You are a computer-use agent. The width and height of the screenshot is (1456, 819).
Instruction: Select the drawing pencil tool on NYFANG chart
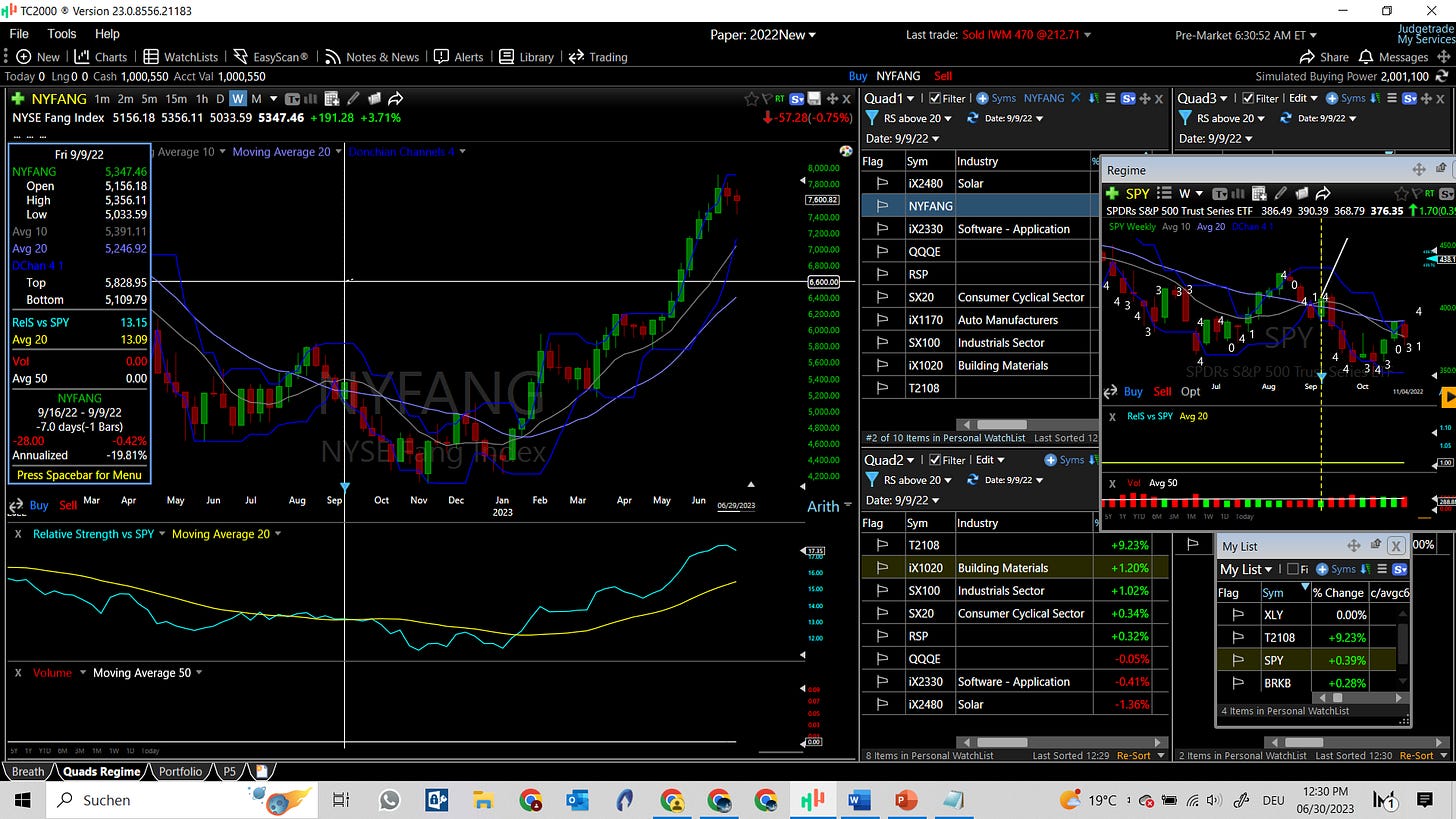[x=353, y=99]
